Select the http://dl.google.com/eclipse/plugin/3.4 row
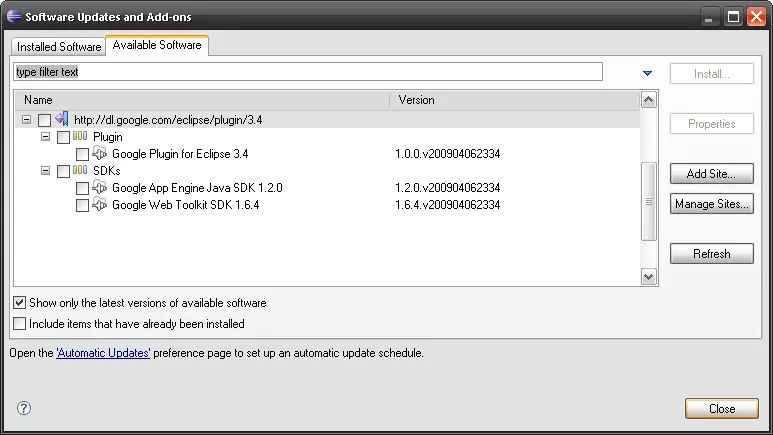Screen dimensions: 773x435 (327, 119)
